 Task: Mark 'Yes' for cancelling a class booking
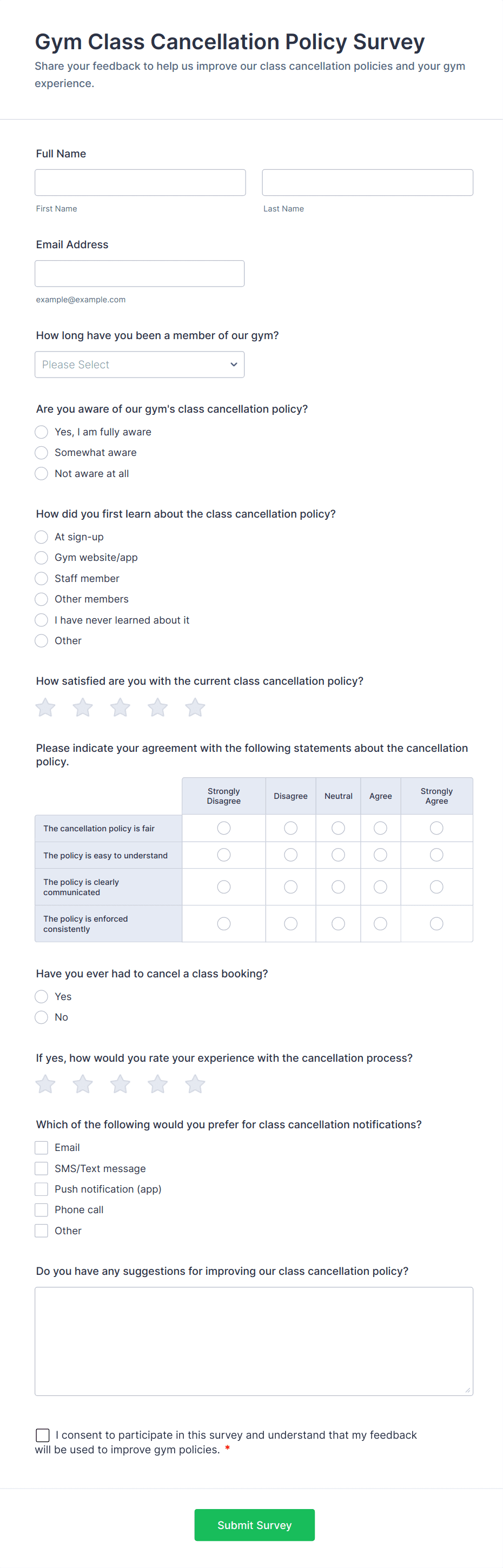(41, 996)
